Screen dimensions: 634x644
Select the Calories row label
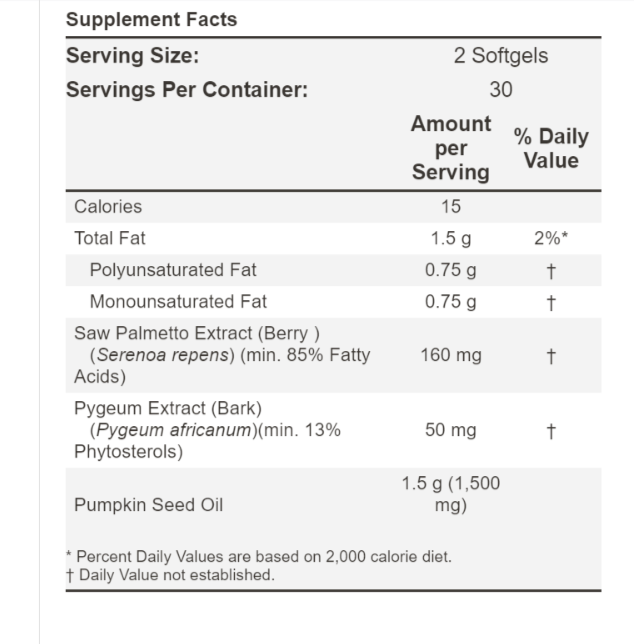108,207
